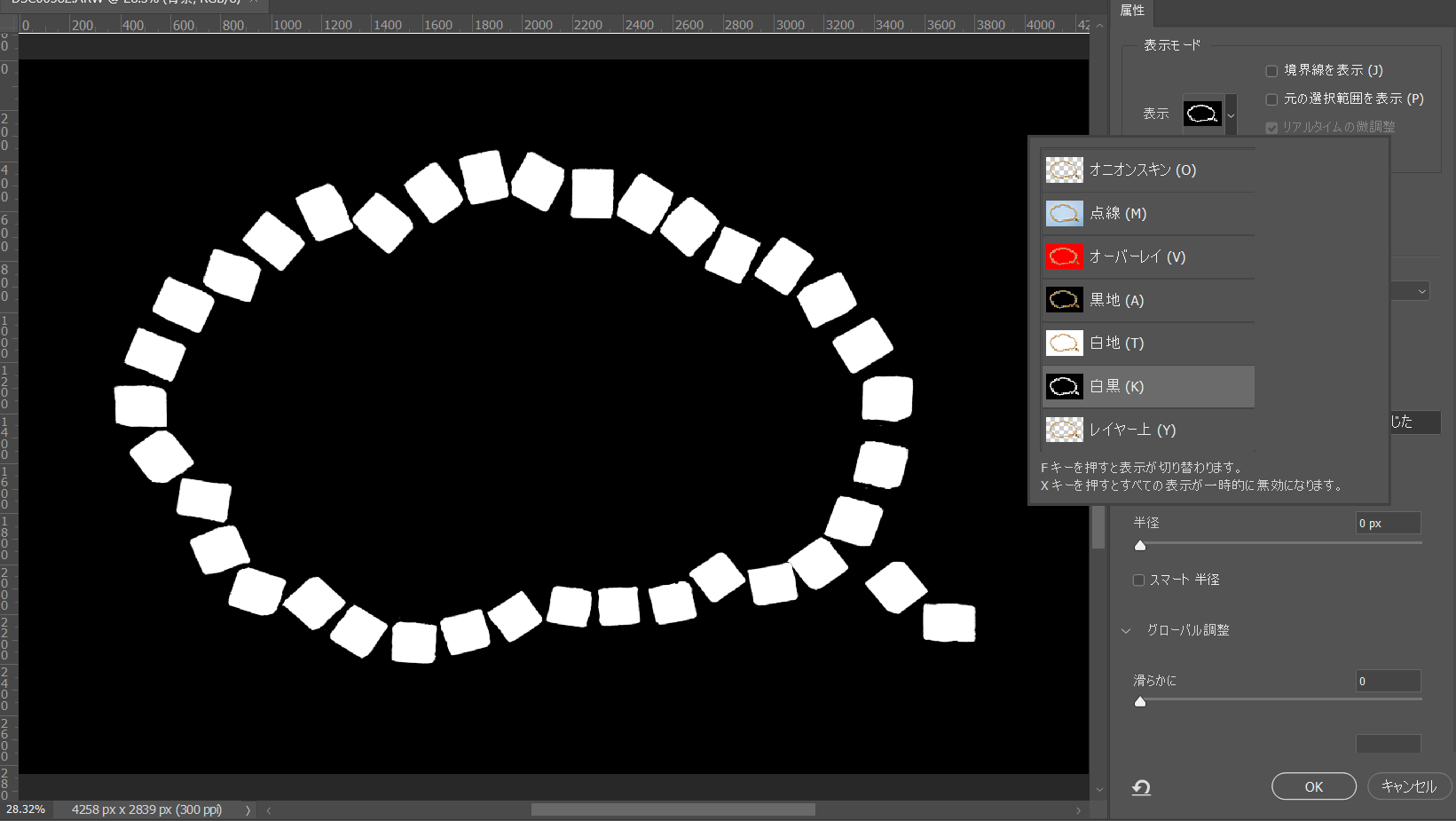Screen dimensions: 1456x821
Task: Click the horizontal scrollbar thumb
Action: click(x=673, y=809)
